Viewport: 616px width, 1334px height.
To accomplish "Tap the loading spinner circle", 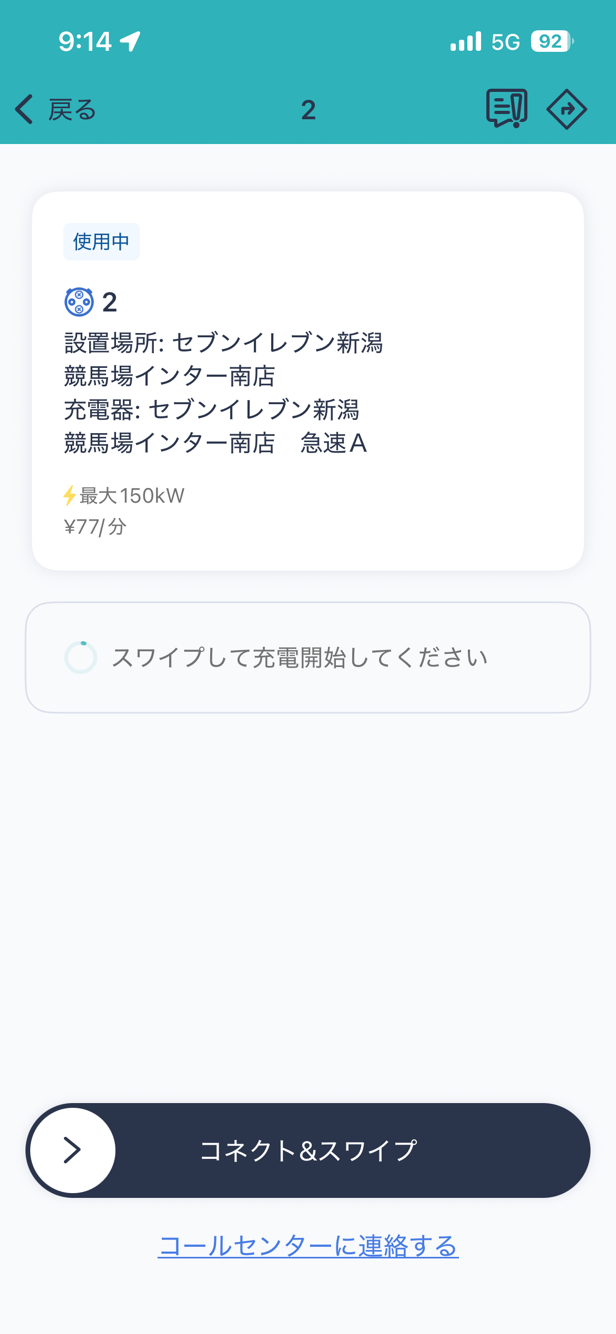I will click(81, 657).
